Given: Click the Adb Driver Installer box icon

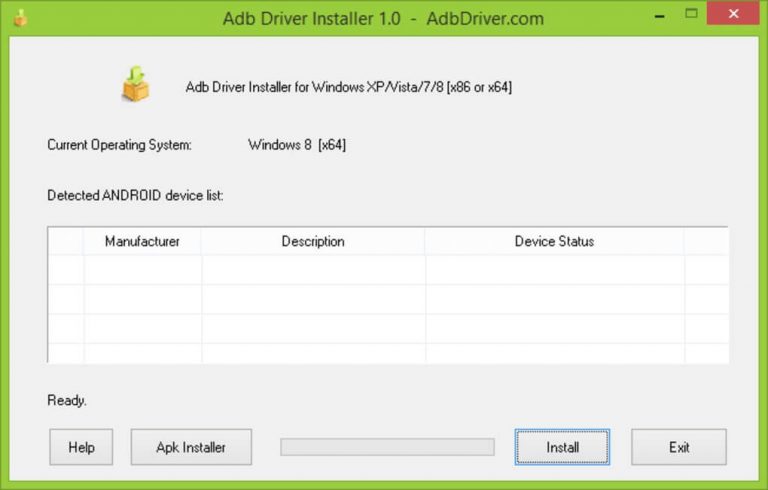Looking at the screenshot, I should point(136,85).
